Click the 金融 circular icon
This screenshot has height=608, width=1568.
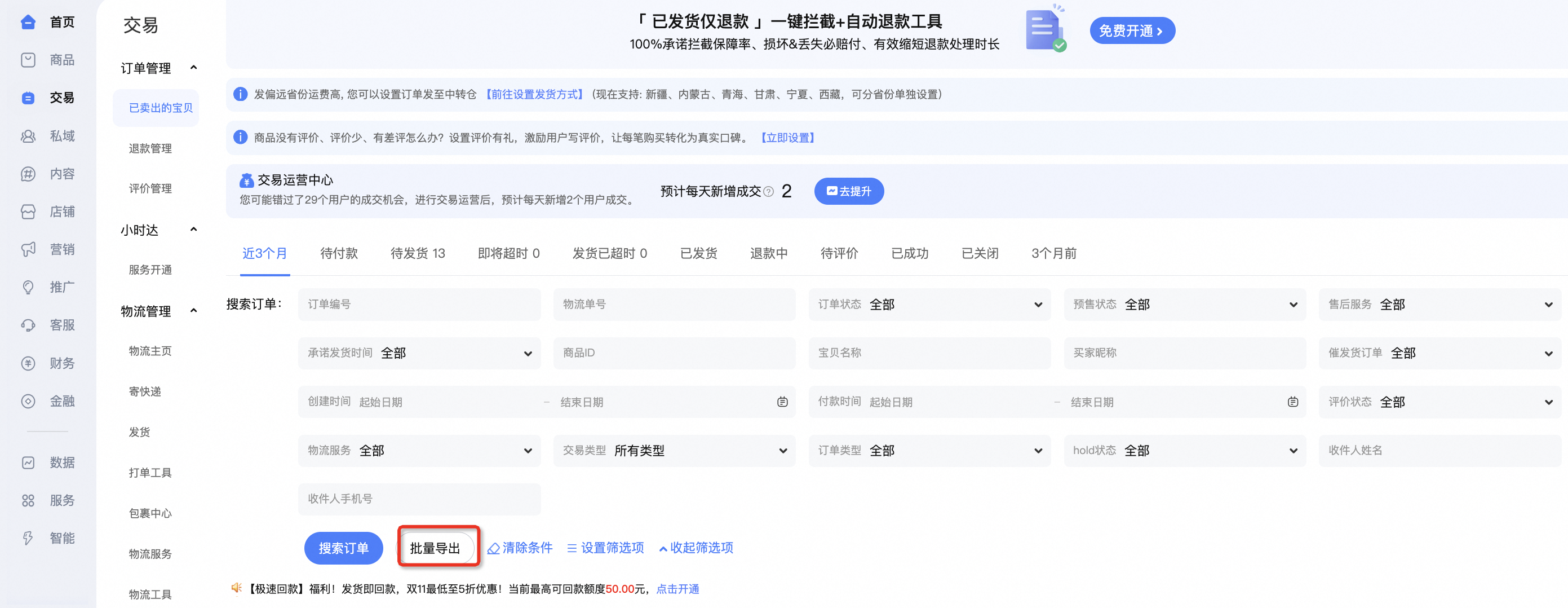click(x=28, y=401)
